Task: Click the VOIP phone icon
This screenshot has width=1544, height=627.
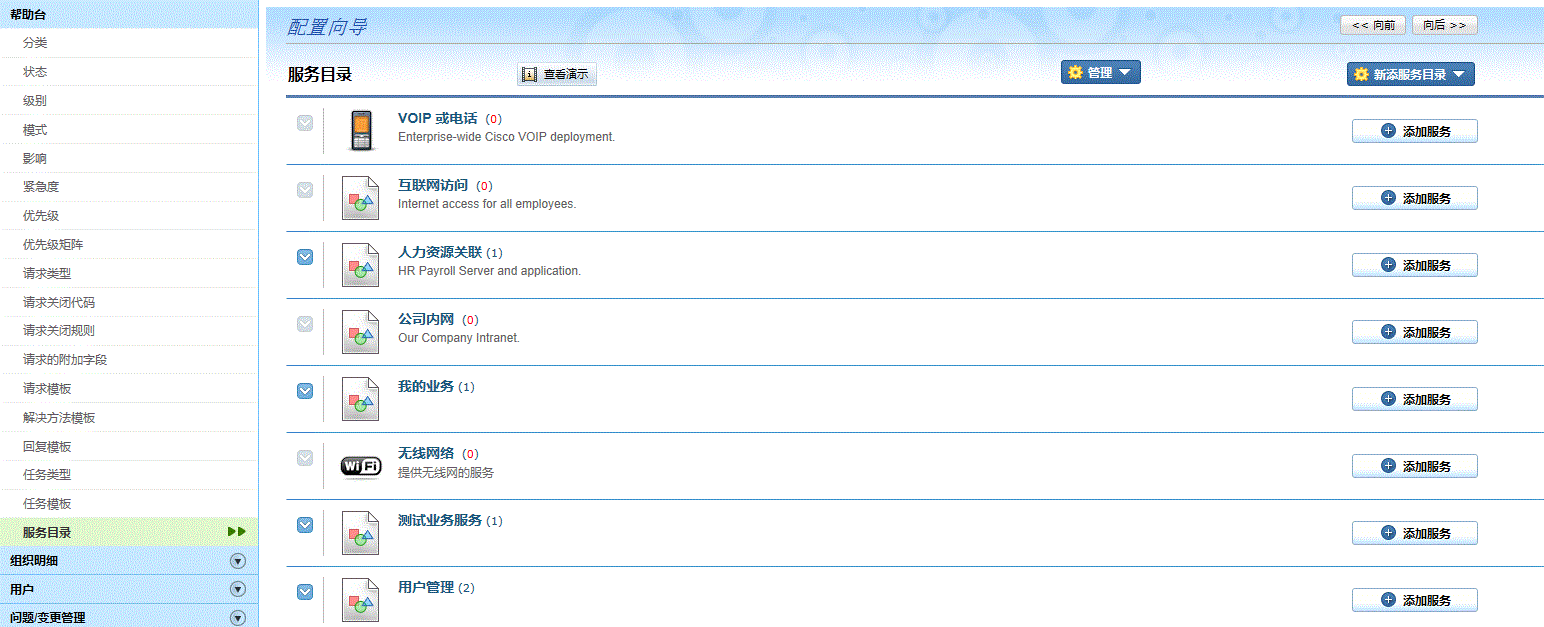Action: point(361,131)
